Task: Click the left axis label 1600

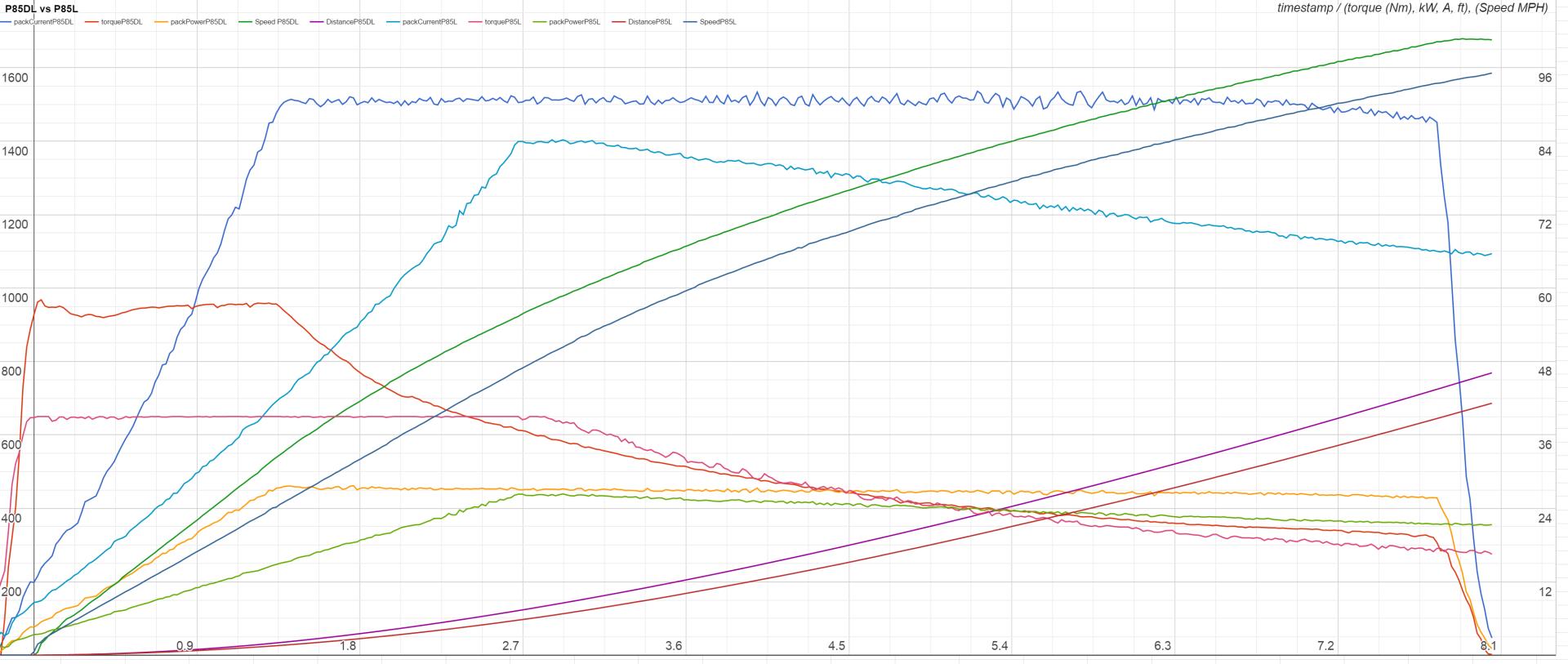Action: pos(15,78)
